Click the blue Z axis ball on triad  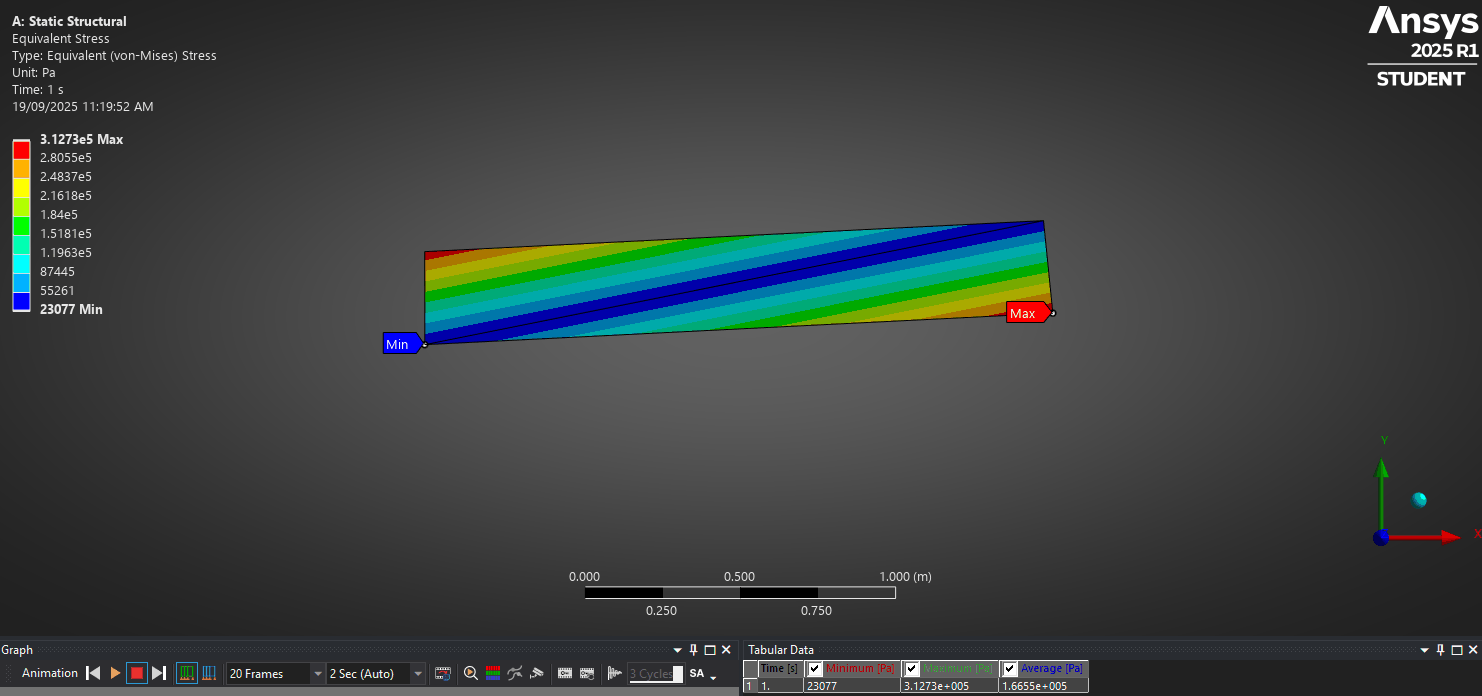tap(1381, 537)
